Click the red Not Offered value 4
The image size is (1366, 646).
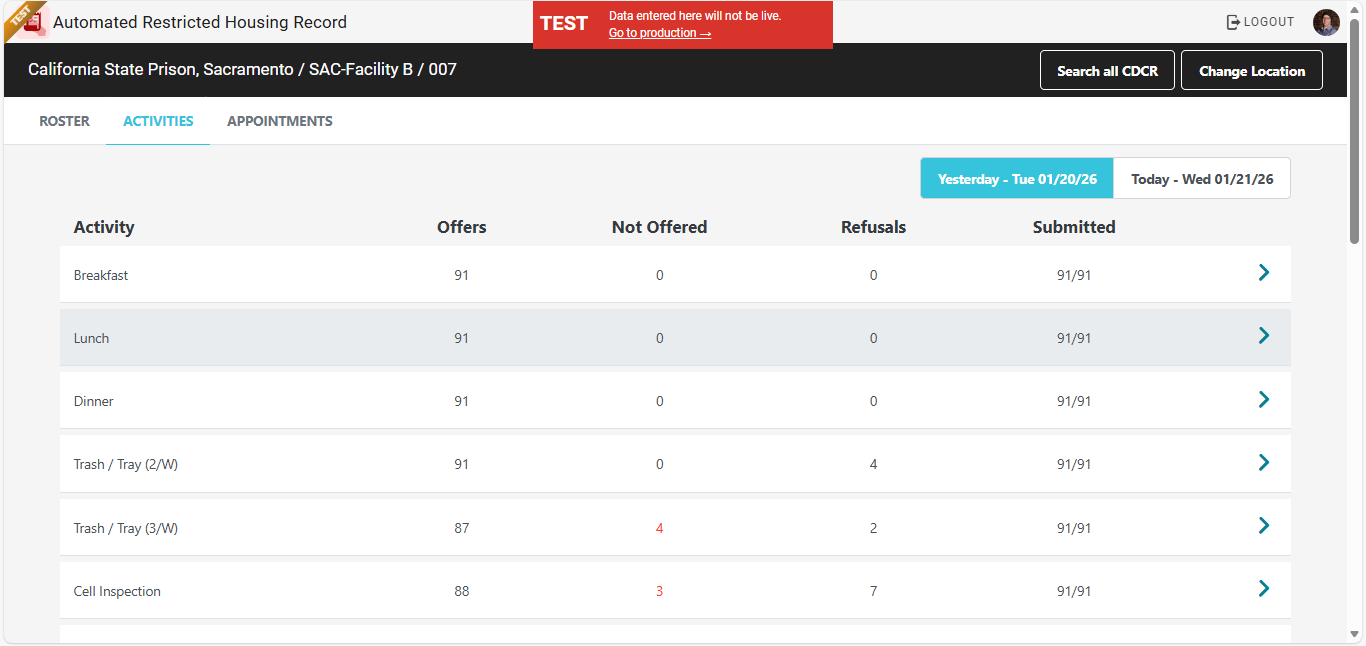(659, 528)
